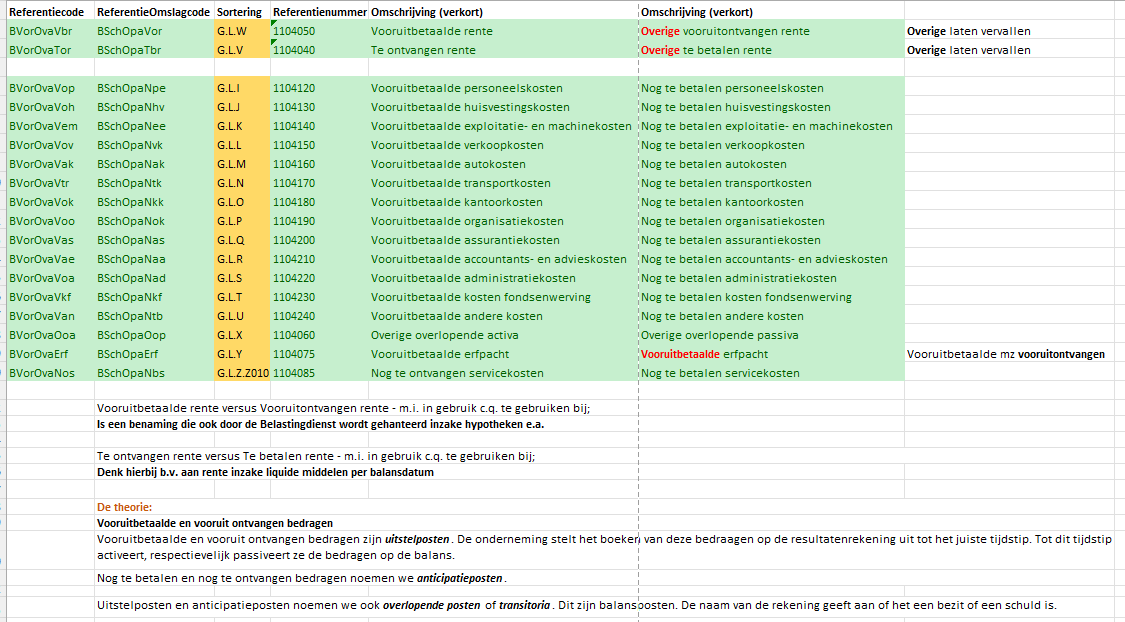Click cell BSchOpaVor
The width and height of the screenshot is (1125, 622).
pyautogui.click(x=154, y=31)
